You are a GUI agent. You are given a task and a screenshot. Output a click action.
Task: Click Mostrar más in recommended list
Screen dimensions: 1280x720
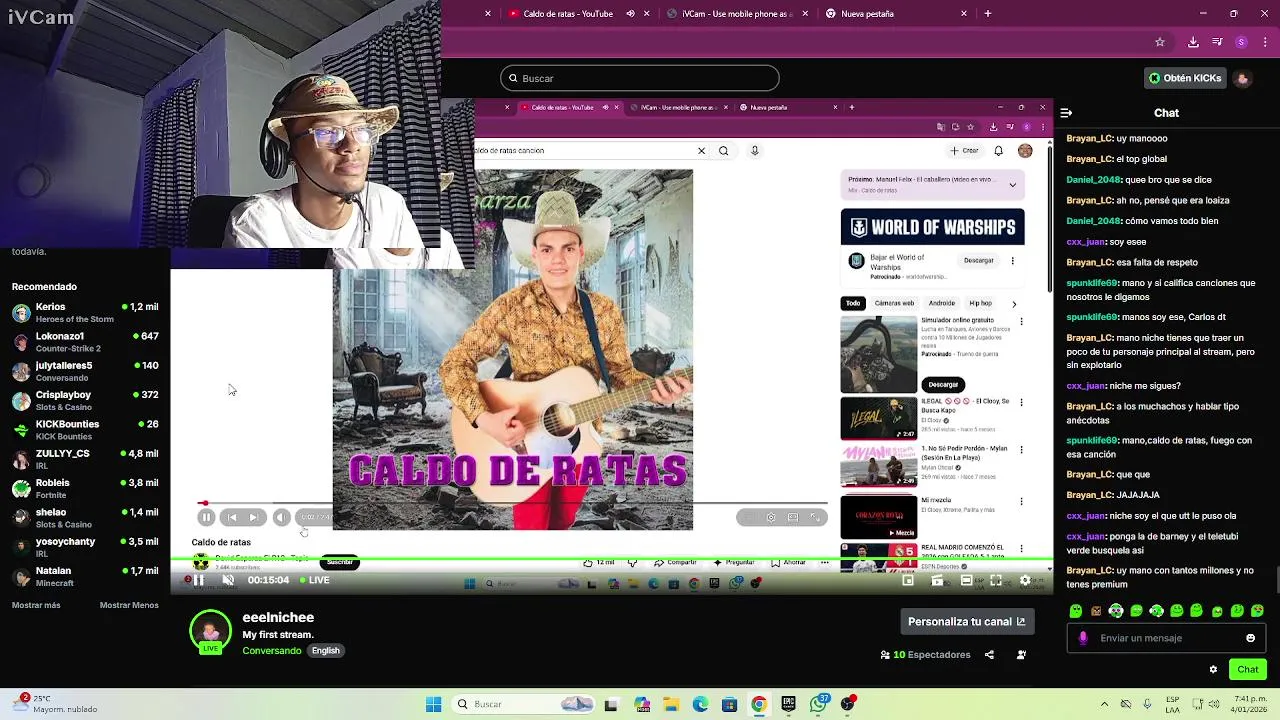(36, 605)
